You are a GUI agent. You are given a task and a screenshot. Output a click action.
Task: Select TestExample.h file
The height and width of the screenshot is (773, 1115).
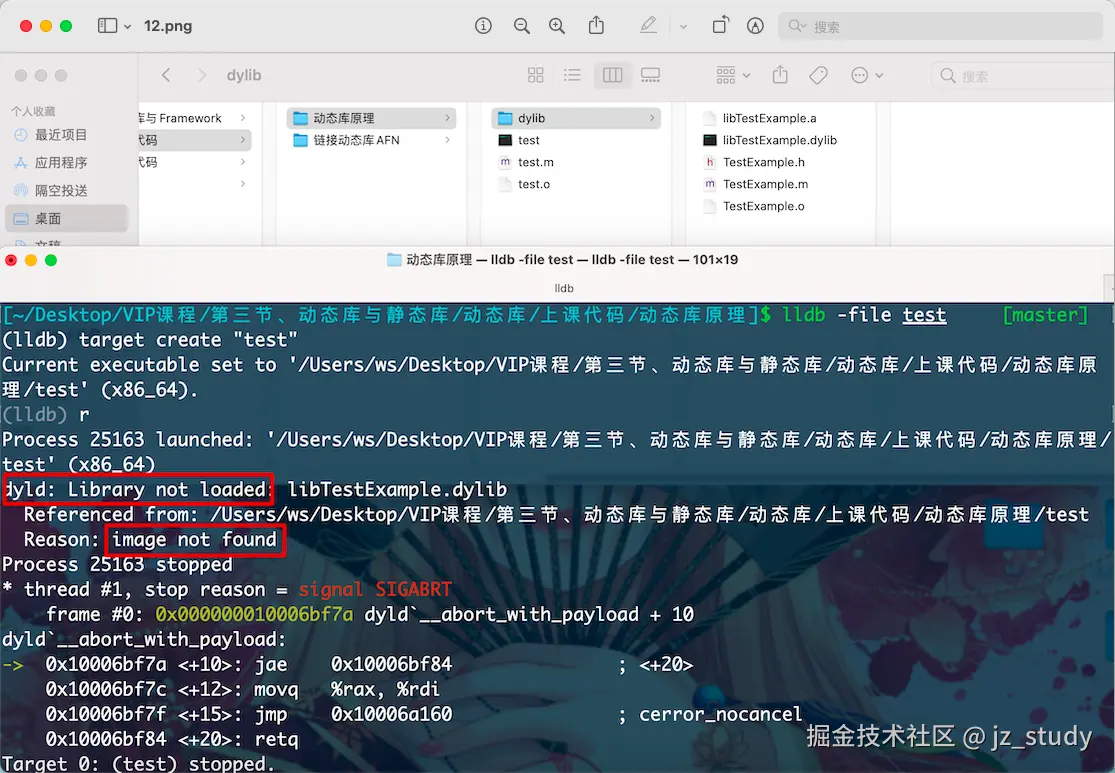[x=764, y=162]
